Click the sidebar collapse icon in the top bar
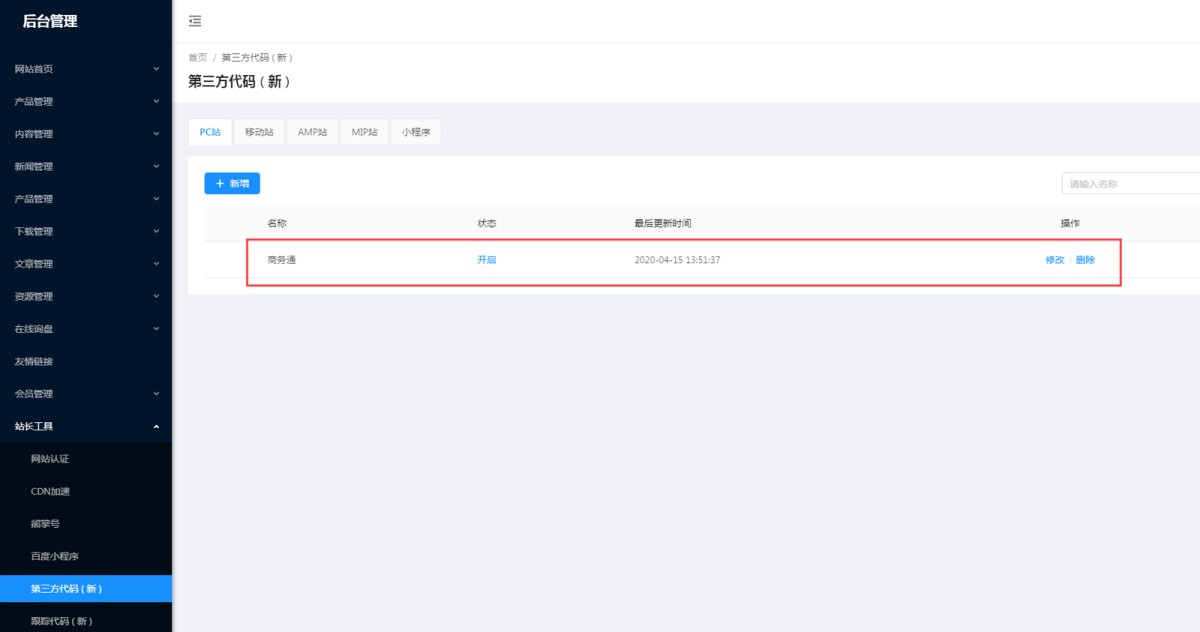 [x=195, y=21]
